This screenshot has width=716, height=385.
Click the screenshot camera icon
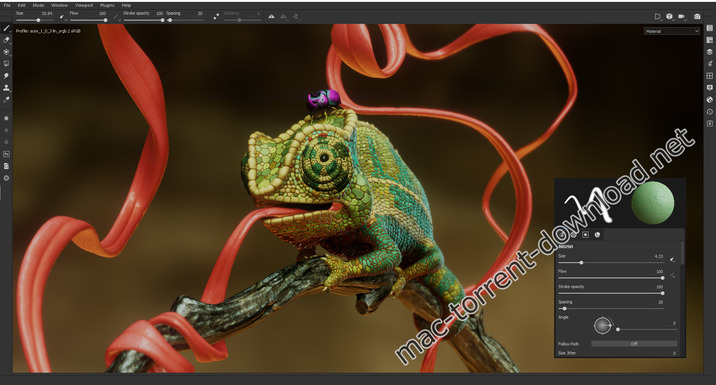click(x=697, y=16)
